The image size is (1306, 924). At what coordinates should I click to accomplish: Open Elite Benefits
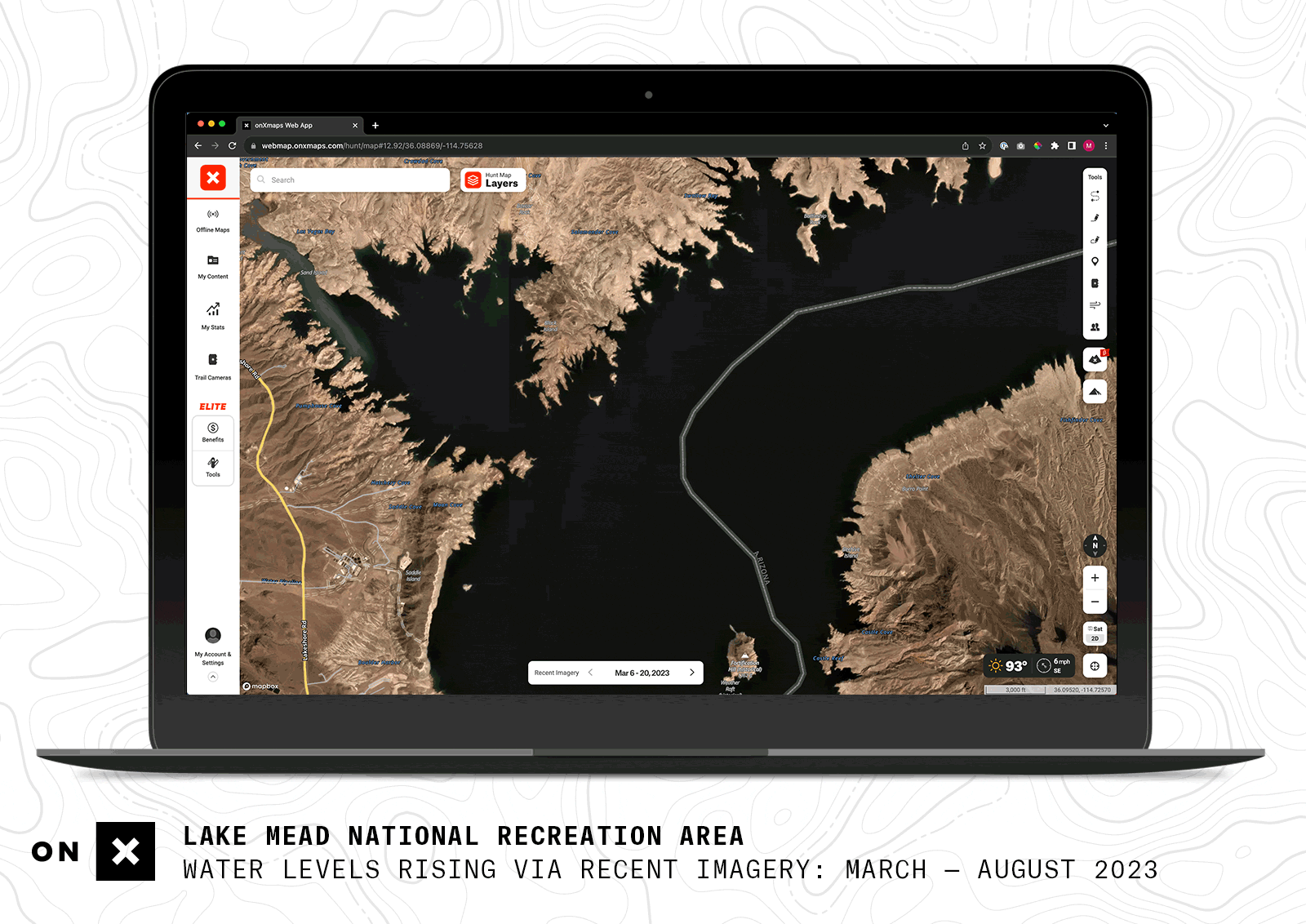[213, 433]
